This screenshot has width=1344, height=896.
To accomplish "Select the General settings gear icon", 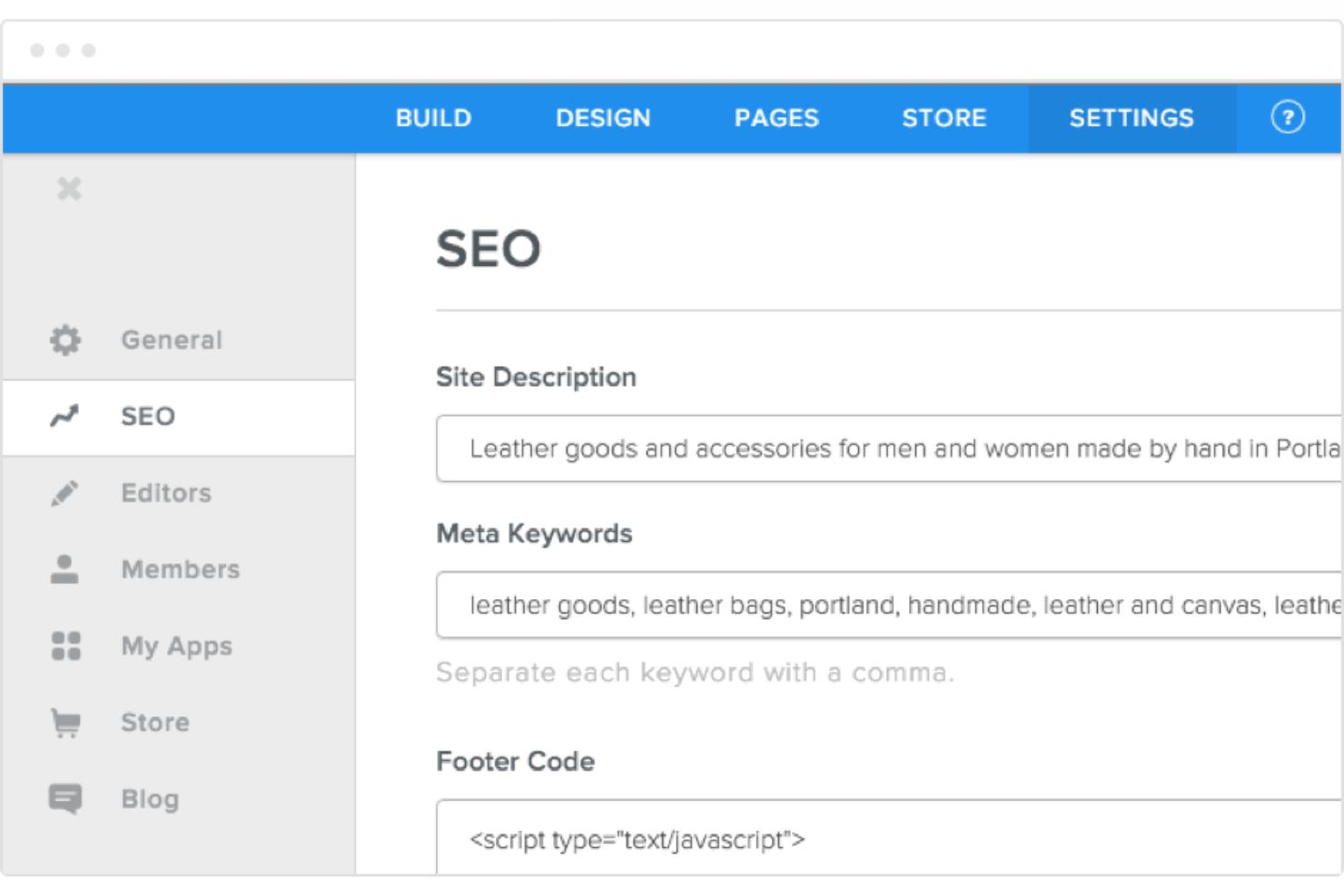I will 64,340.
